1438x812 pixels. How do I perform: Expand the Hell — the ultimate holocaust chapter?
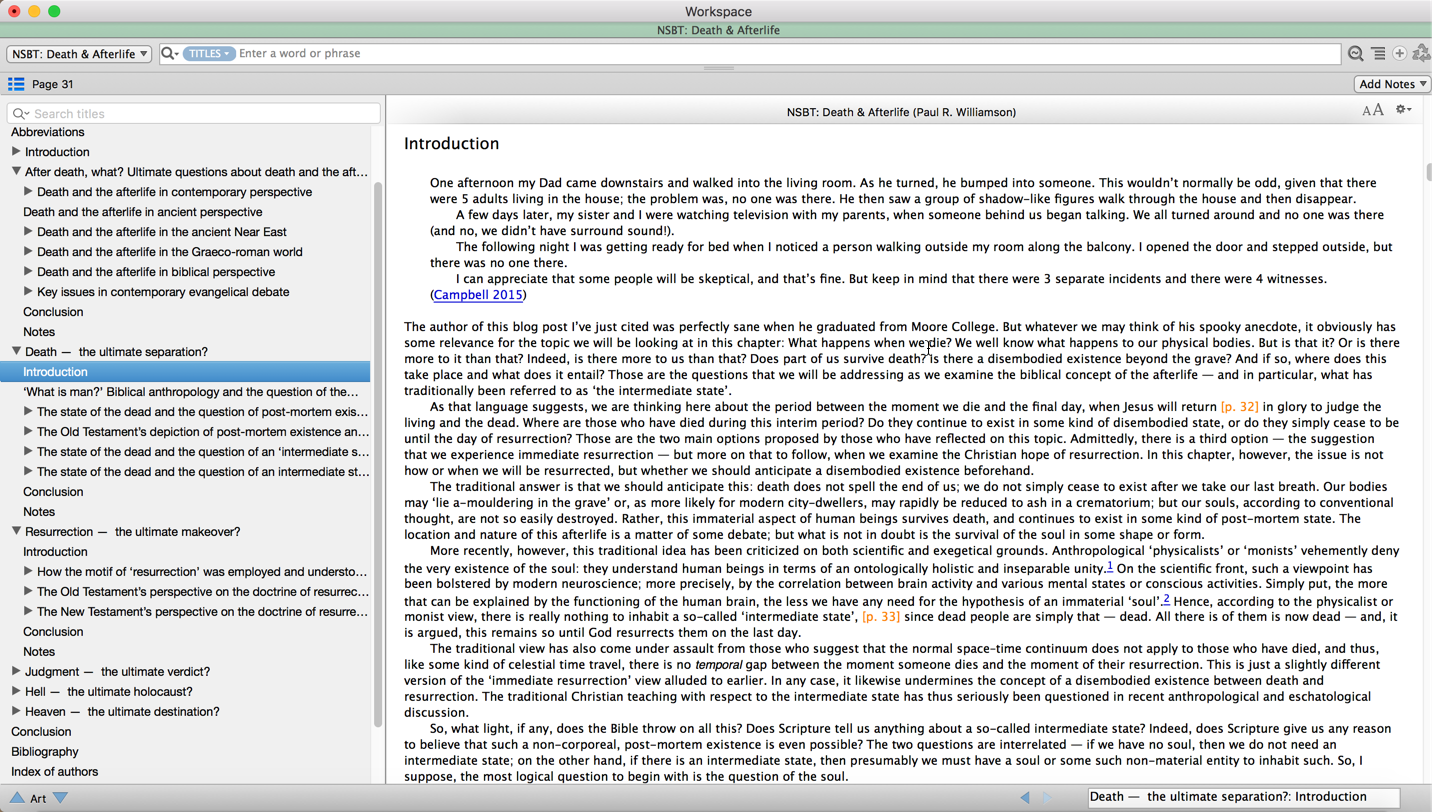(16, 692)
